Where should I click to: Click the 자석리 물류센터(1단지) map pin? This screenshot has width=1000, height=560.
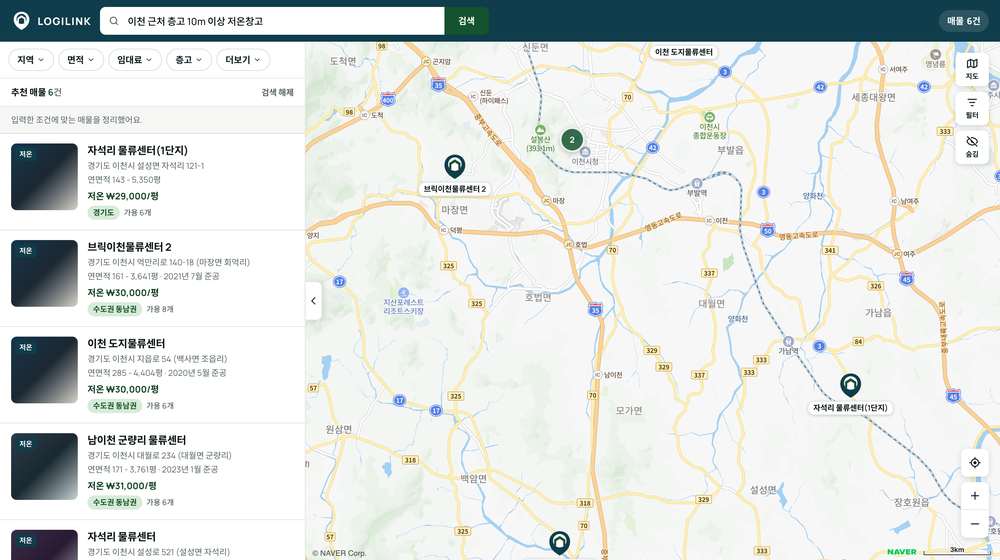tap(850, 385)
